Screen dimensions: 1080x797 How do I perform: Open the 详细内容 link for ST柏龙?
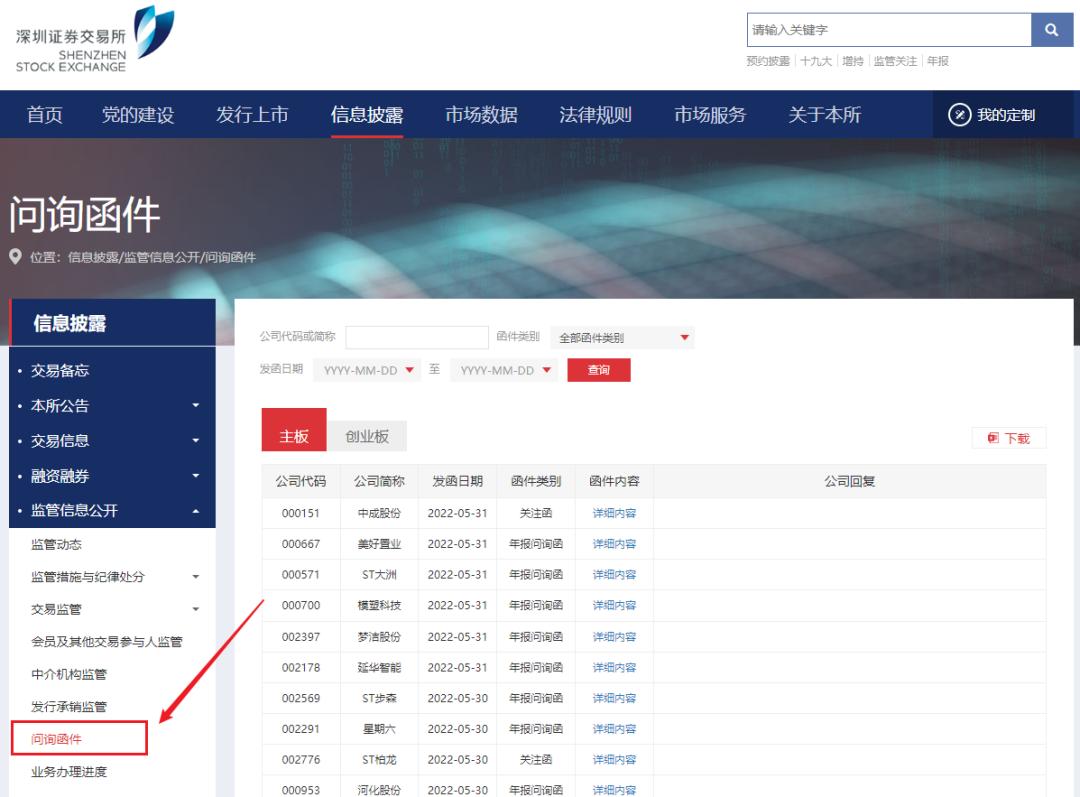(619, 759)
